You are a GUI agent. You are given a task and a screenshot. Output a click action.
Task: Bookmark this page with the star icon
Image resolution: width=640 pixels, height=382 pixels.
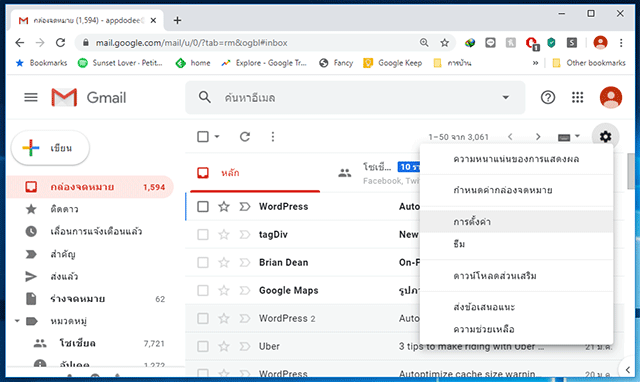click(444, 42)
